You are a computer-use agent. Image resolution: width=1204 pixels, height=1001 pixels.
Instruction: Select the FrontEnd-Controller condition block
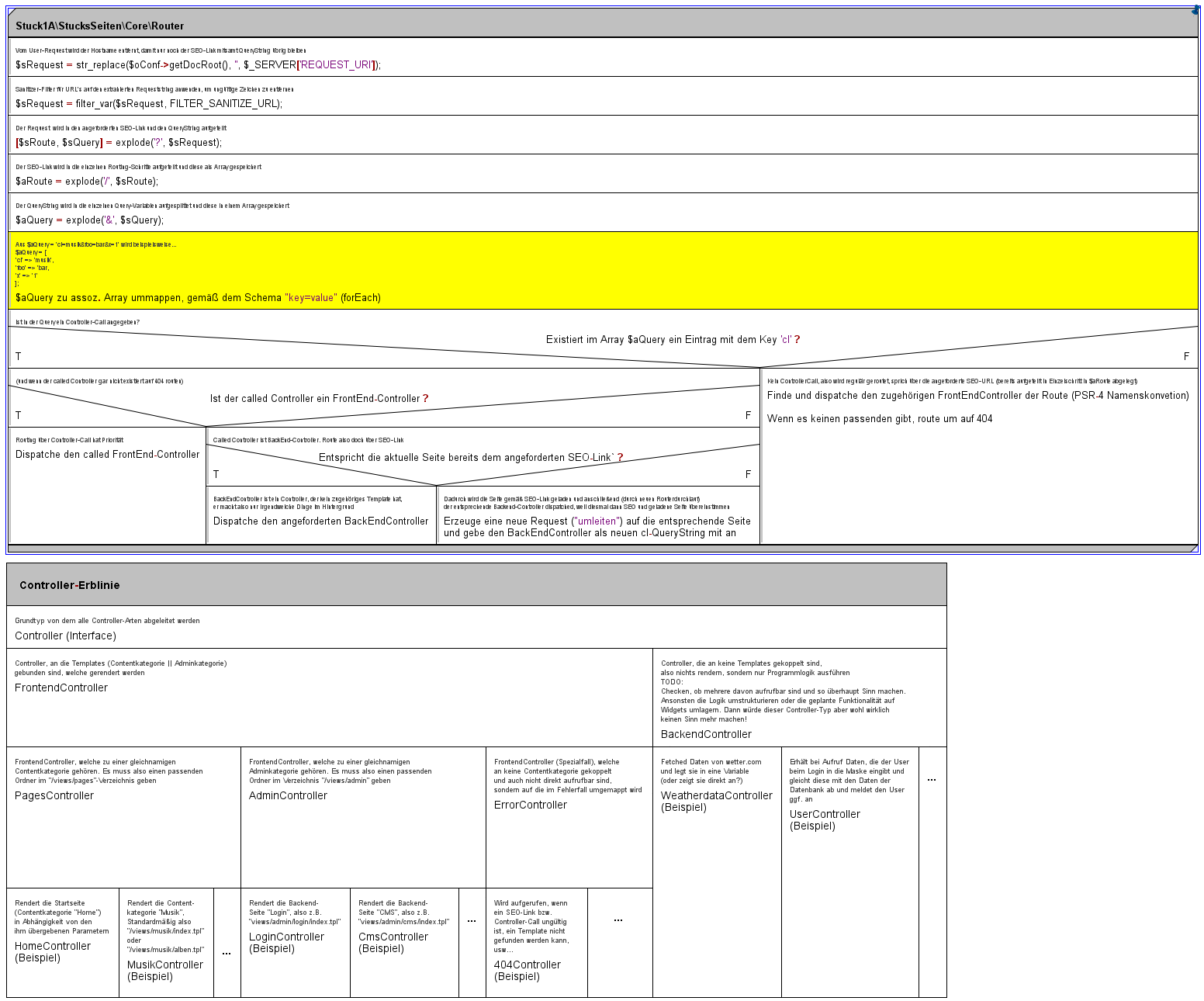319,399
